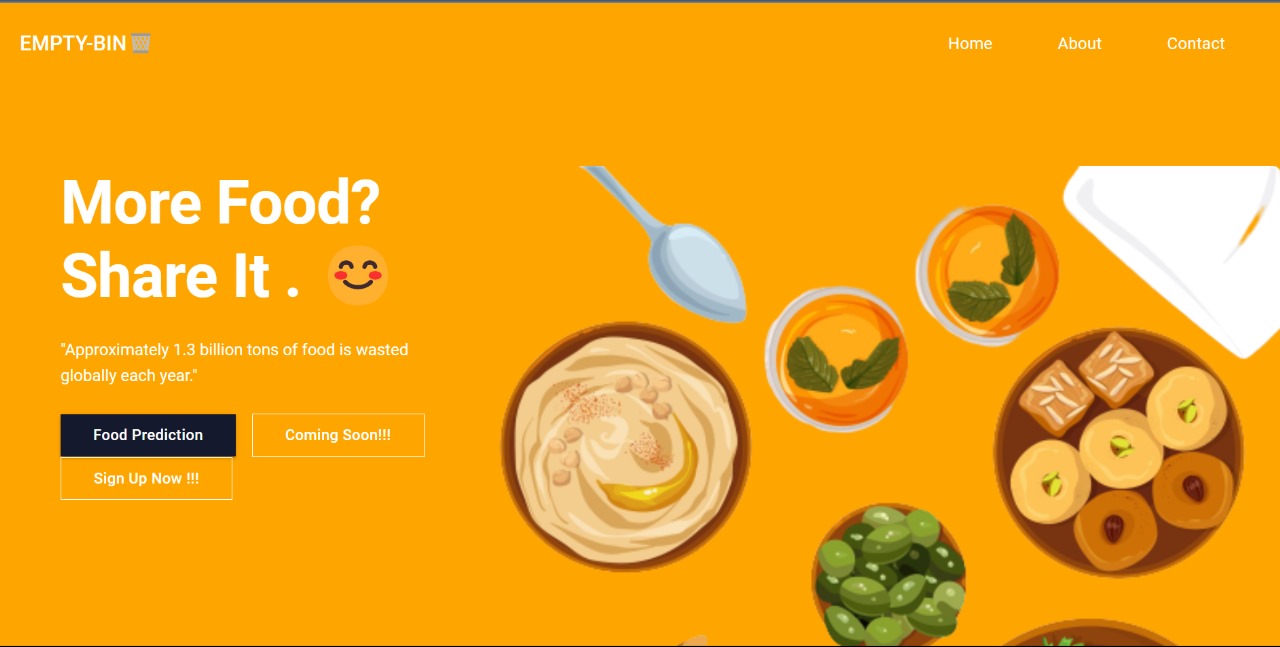
Task: Click the silver spoon illustration
Action: point(668,243)
